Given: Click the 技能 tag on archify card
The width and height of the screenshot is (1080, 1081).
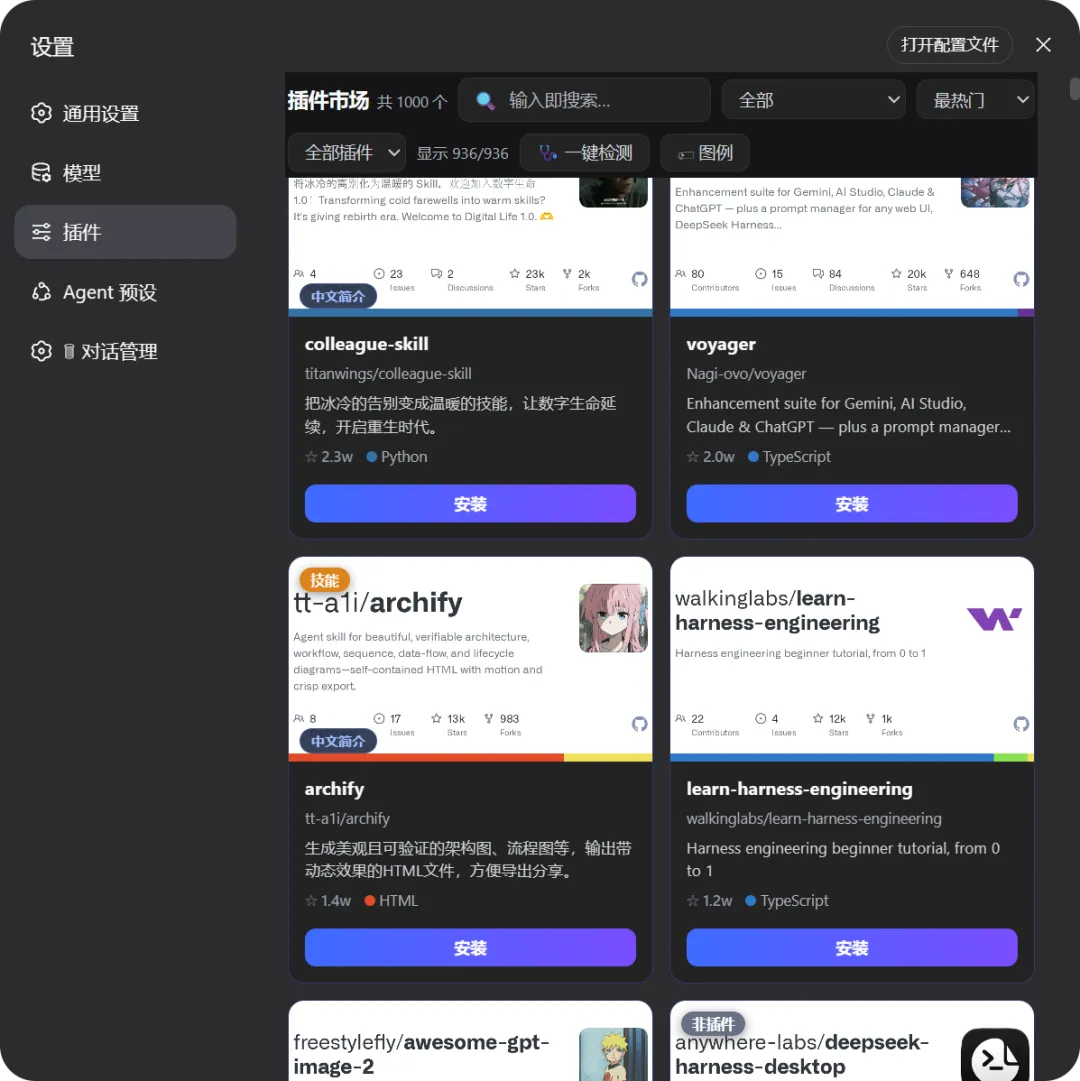Looking at the screenshot, I should pyautogui.click(x=325, y=580).
